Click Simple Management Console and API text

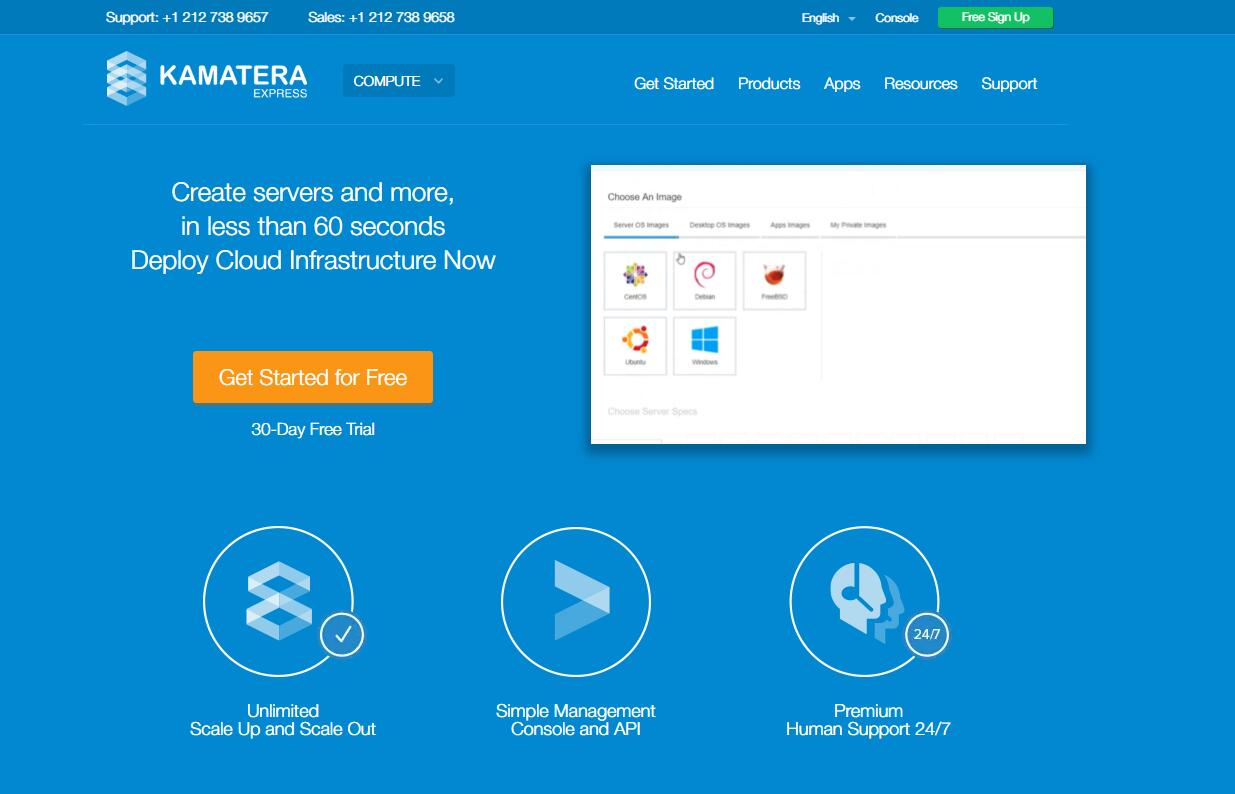[x=576, y=720]
